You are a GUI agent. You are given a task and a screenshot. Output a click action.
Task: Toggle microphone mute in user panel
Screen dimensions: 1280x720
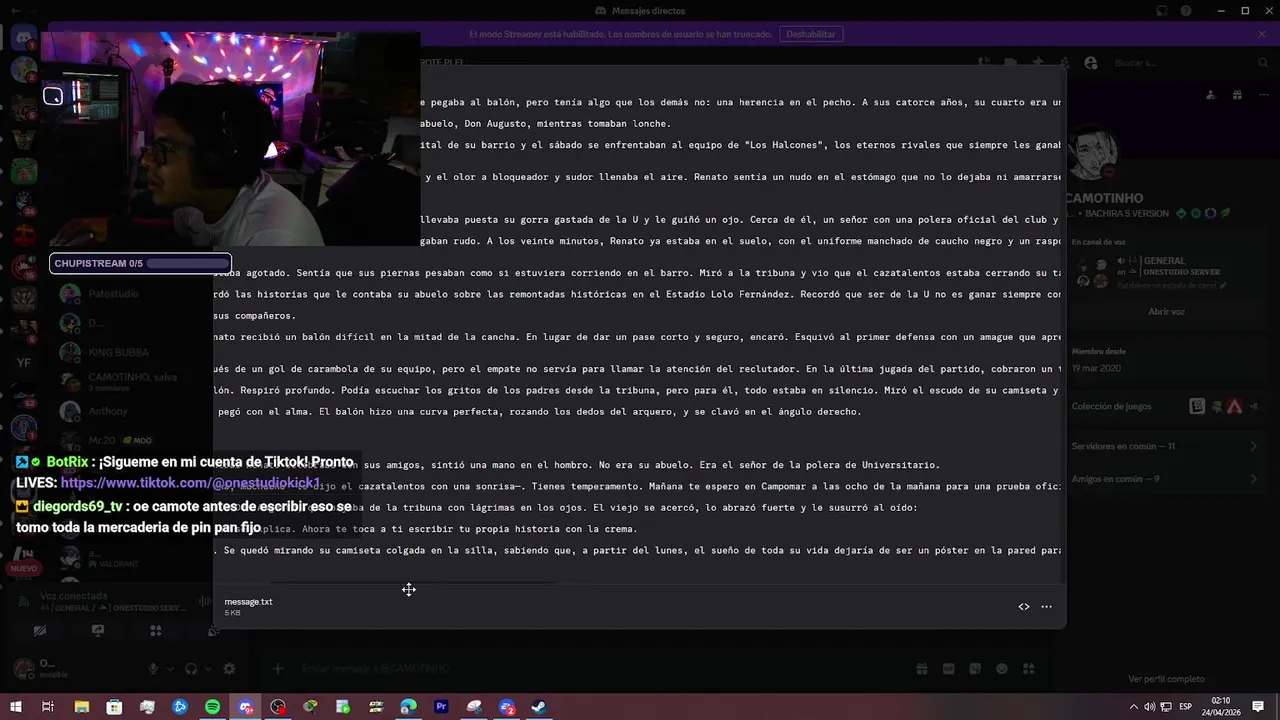click(154, 669)
